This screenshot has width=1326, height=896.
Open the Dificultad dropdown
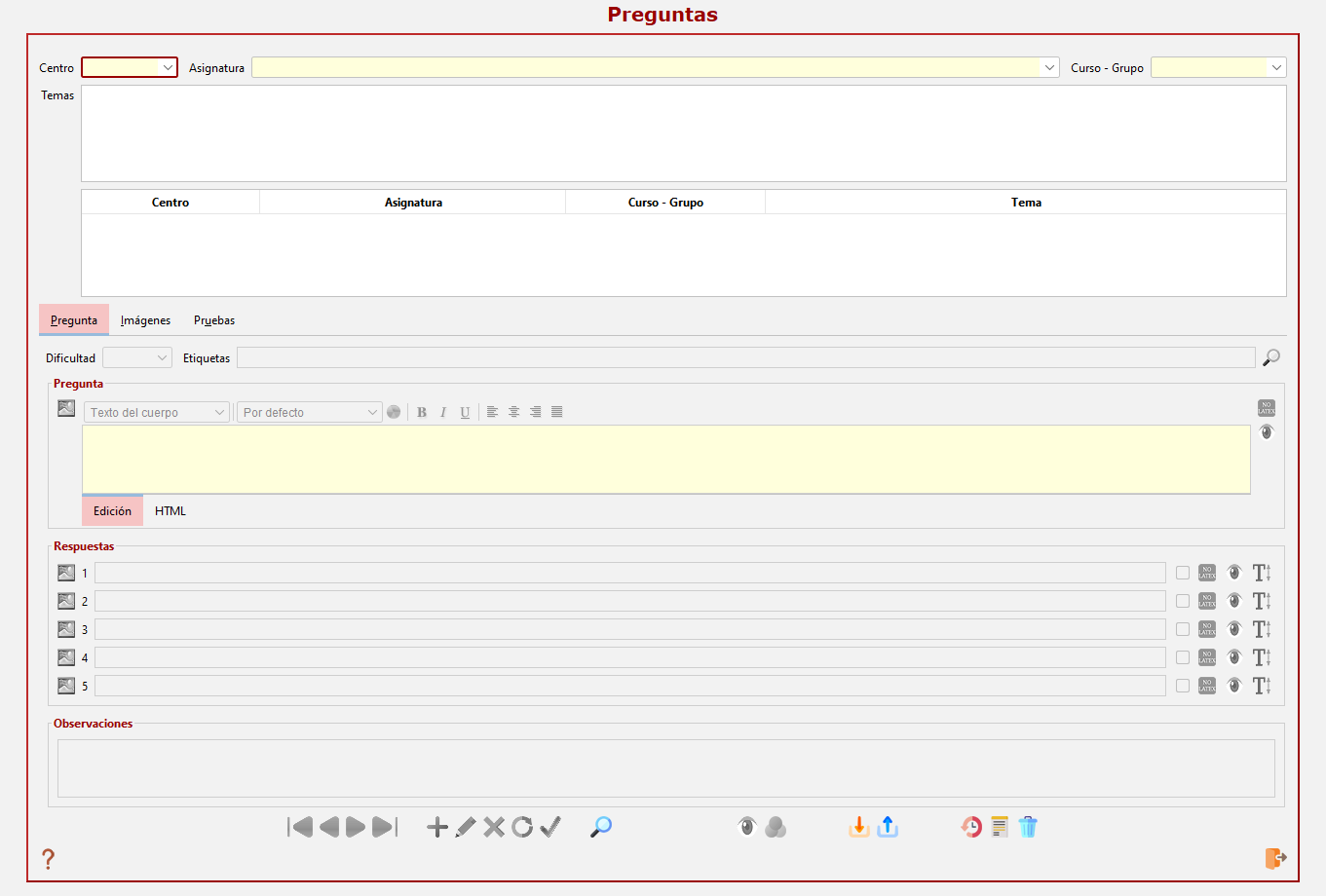pos(137,357)
